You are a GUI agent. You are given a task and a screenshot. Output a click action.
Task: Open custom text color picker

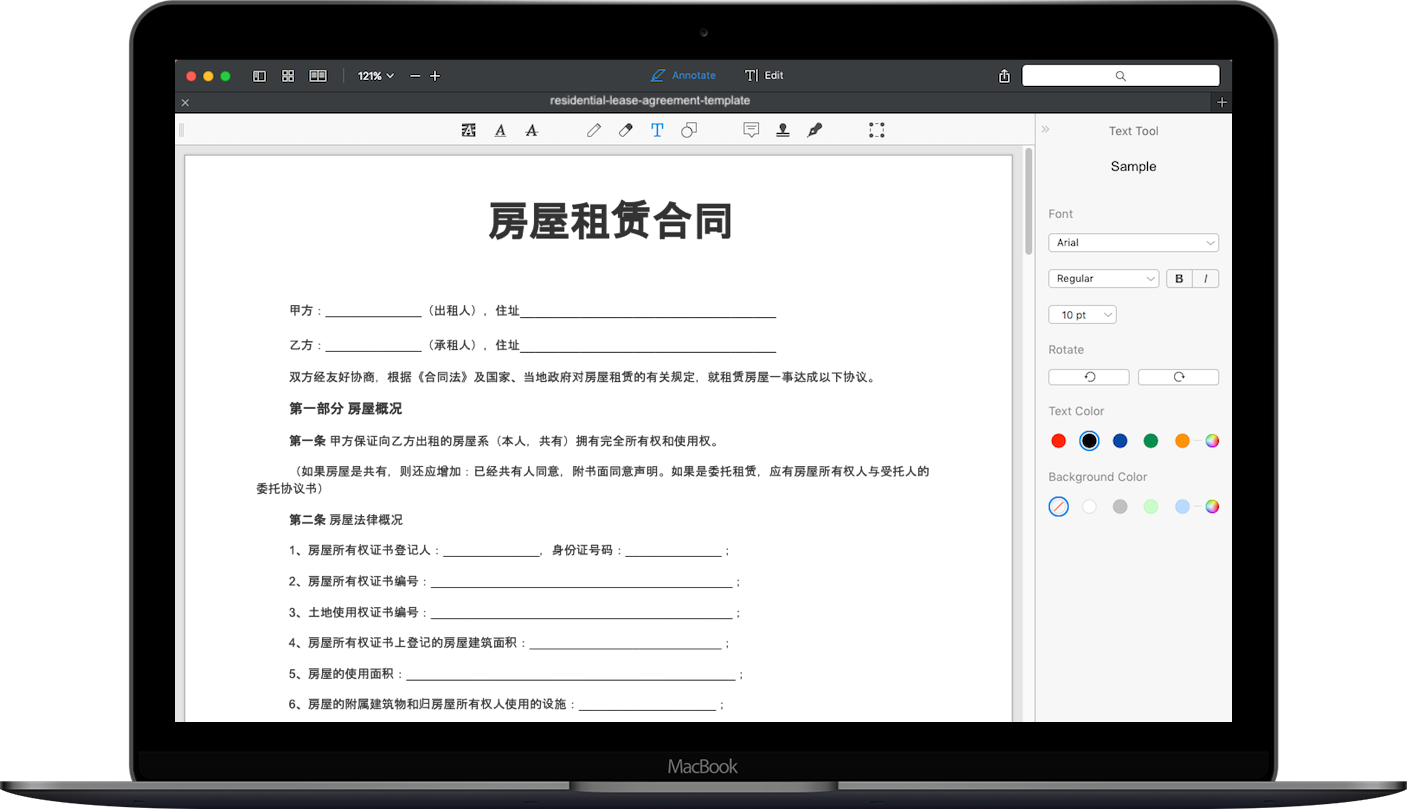1212,441
